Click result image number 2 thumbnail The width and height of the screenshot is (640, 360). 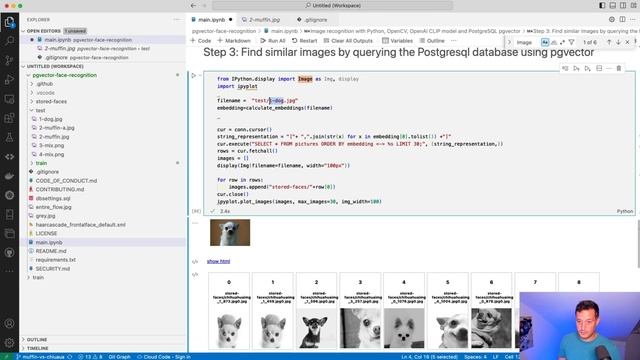click(x=317, y=328)
